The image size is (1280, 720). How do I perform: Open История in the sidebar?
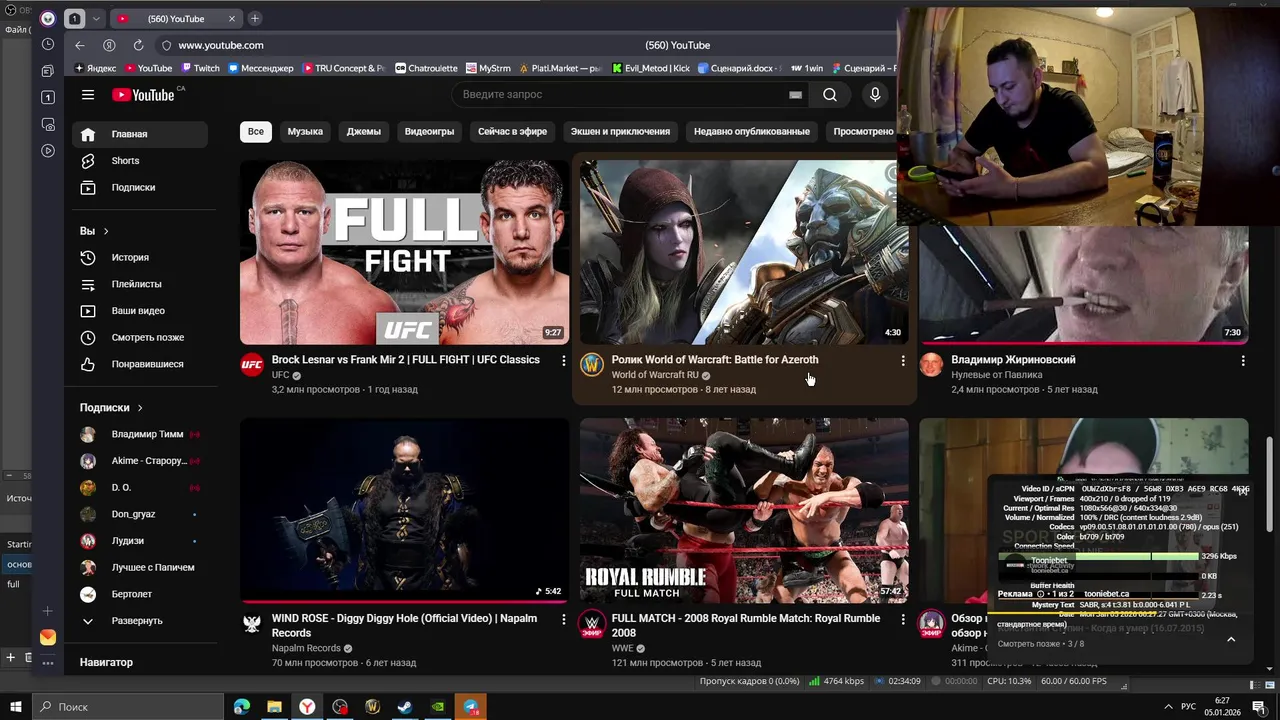pos(140,258)
